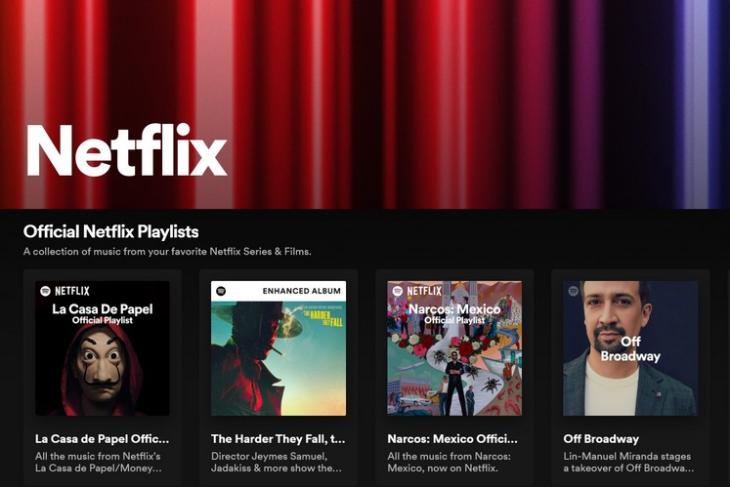Click the 'Official Netflix Playlists' section heading
Viewport: 730px width, 487px height.
111,231
